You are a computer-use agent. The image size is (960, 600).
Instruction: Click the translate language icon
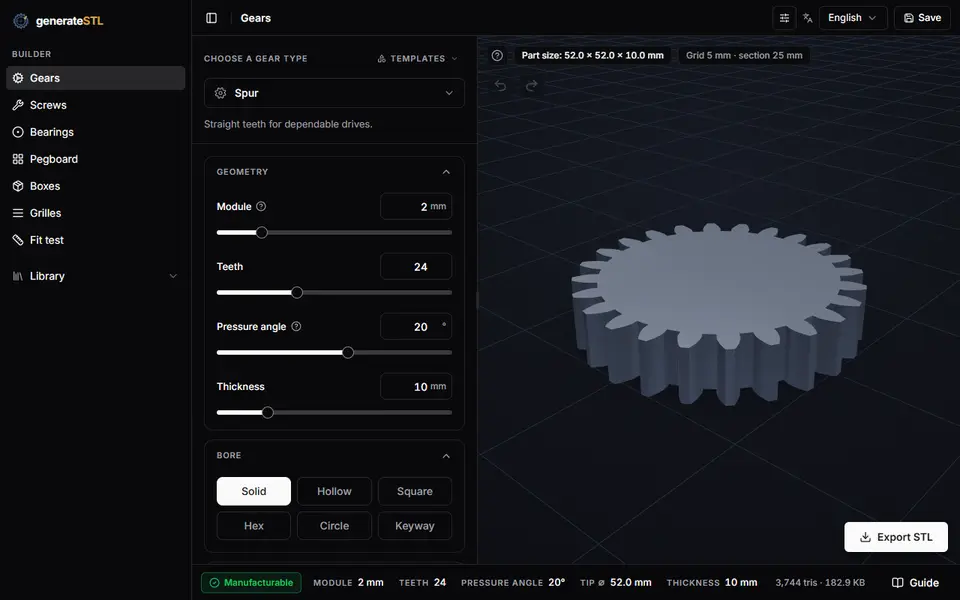click(x=808, y=18)
